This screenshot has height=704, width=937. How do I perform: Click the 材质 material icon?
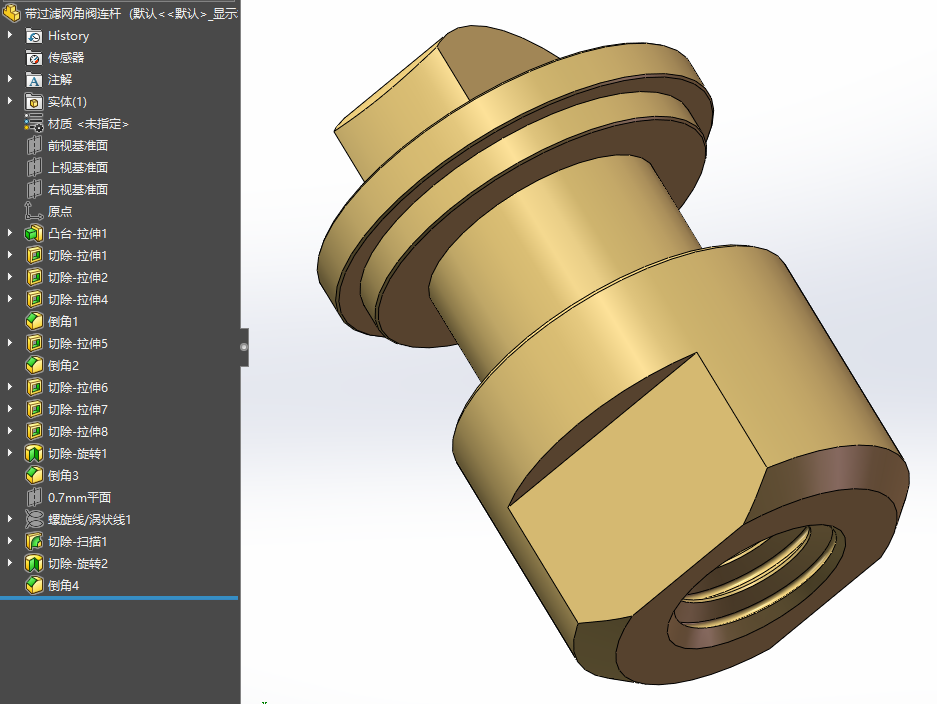point(34,124)
